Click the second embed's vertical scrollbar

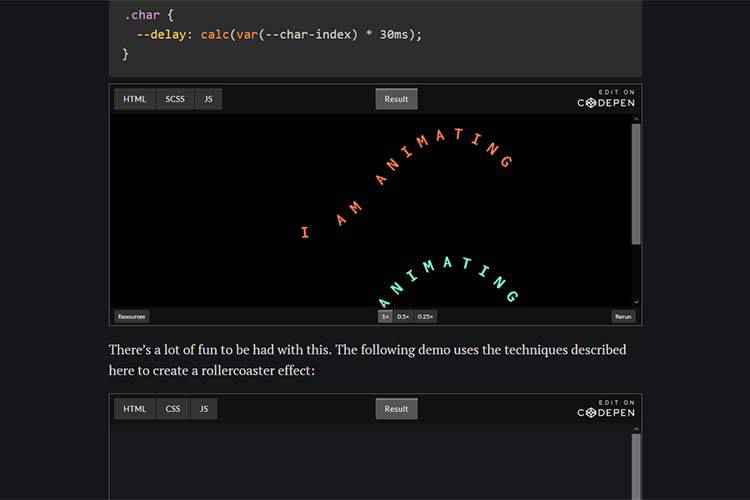(x=636, y=468)
